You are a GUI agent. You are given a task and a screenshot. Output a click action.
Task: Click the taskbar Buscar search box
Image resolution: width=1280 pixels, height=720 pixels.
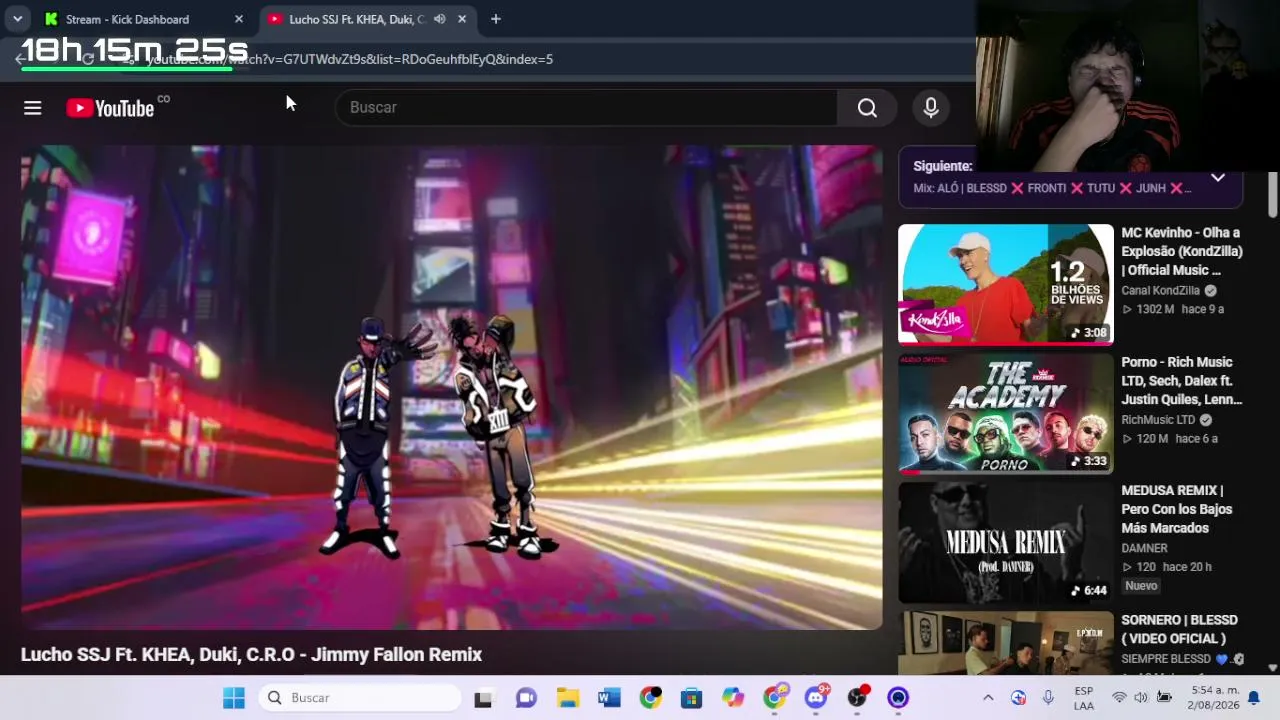click(359, 698)
